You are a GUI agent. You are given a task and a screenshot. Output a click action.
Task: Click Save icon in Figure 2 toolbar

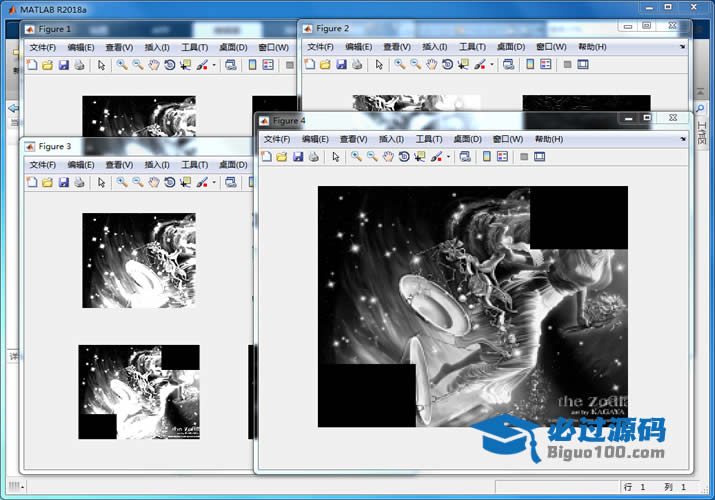click(341, 64)
